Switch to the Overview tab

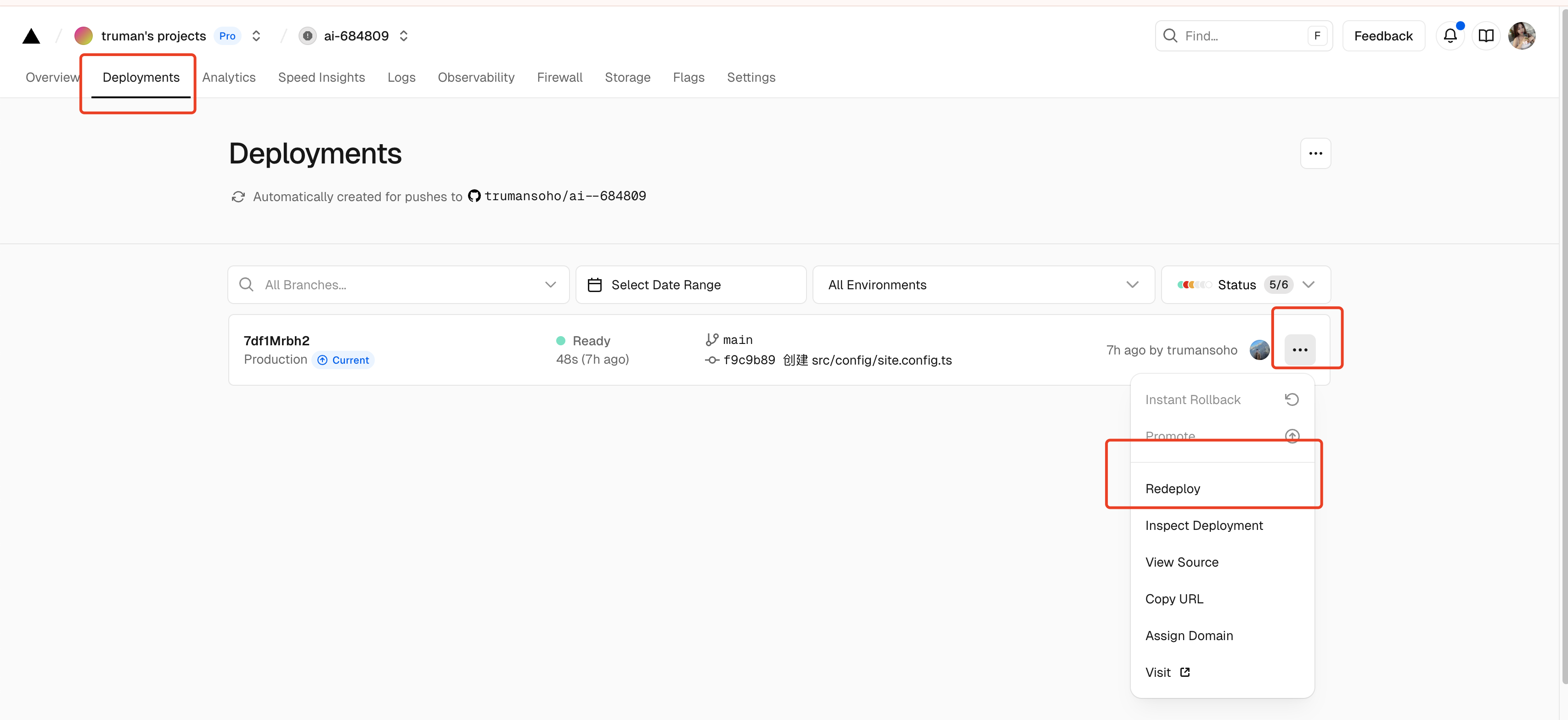click(x=52, y=77)
